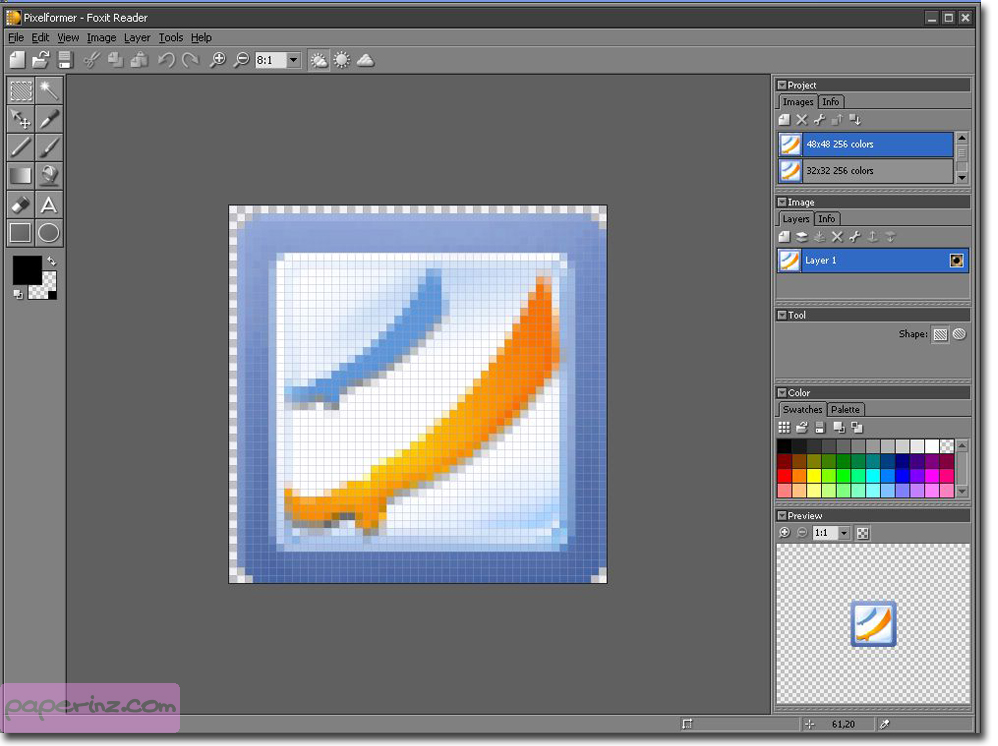
Task: Open the Layer menu
Action: 137,38
